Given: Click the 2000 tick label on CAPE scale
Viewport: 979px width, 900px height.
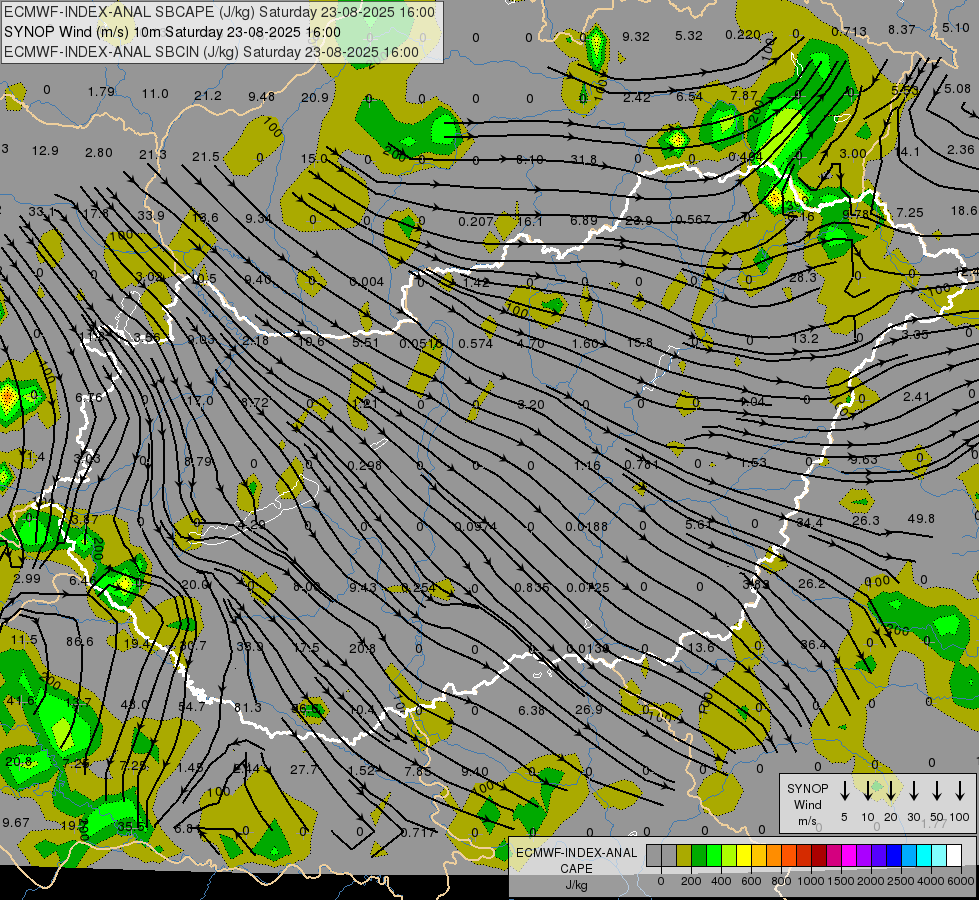Looking at the screenshot, I should pyautogui.click(x=871, y=881).
